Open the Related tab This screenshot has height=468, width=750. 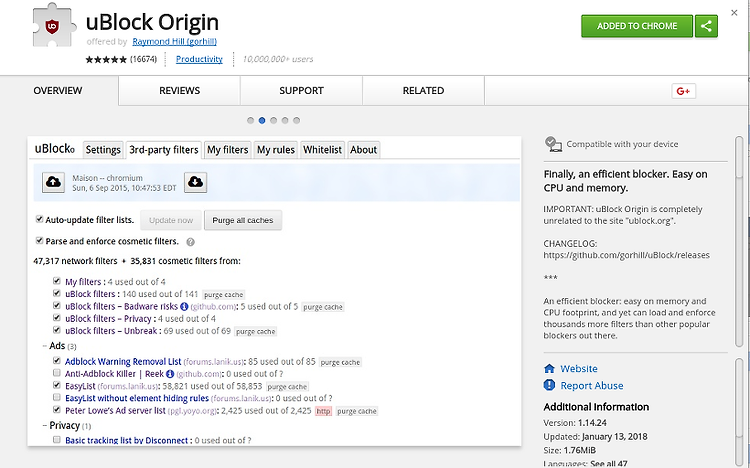(x=423, y=90)
